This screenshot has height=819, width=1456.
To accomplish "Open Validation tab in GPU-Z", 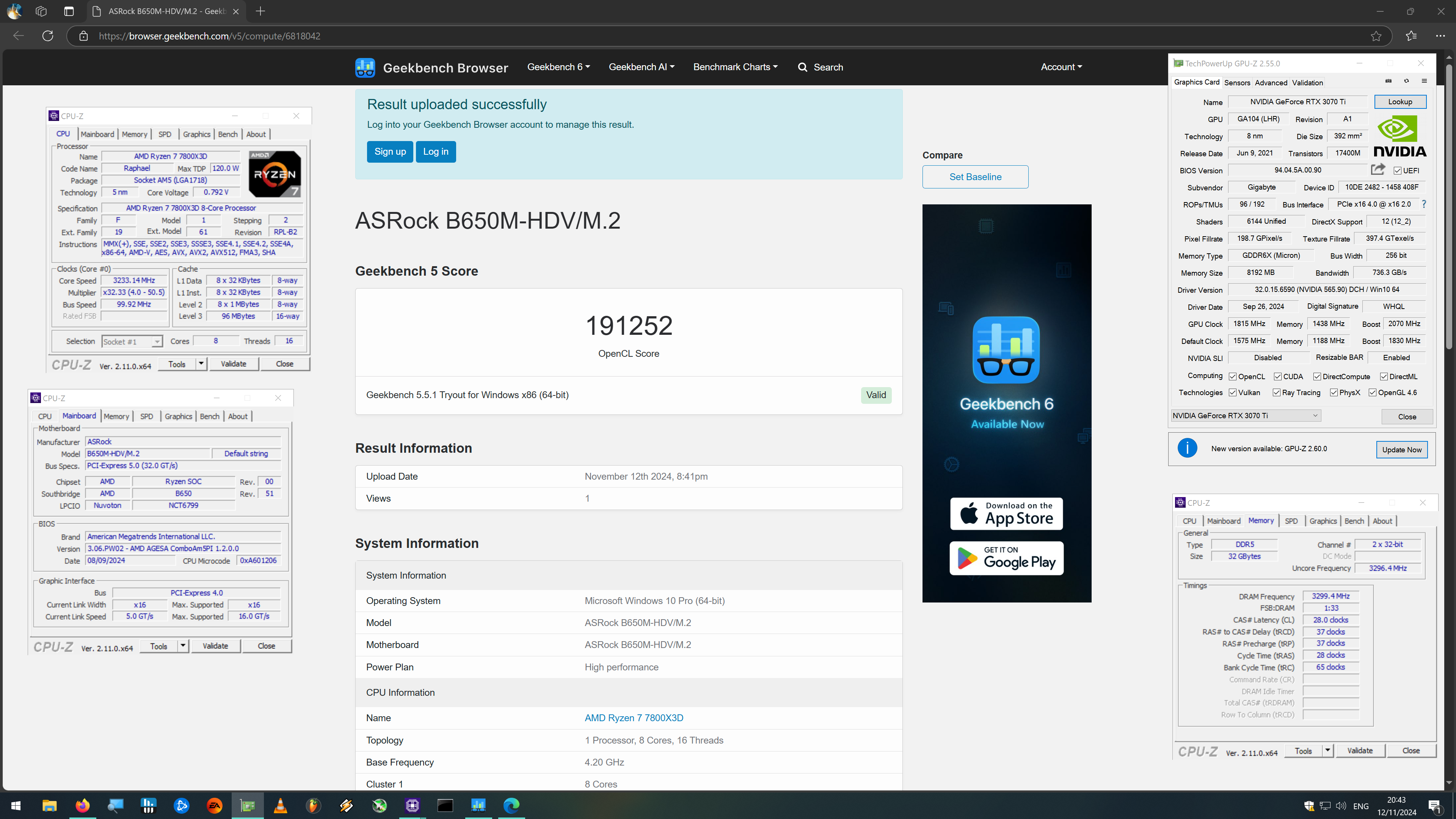I will tap(1307, 83).
